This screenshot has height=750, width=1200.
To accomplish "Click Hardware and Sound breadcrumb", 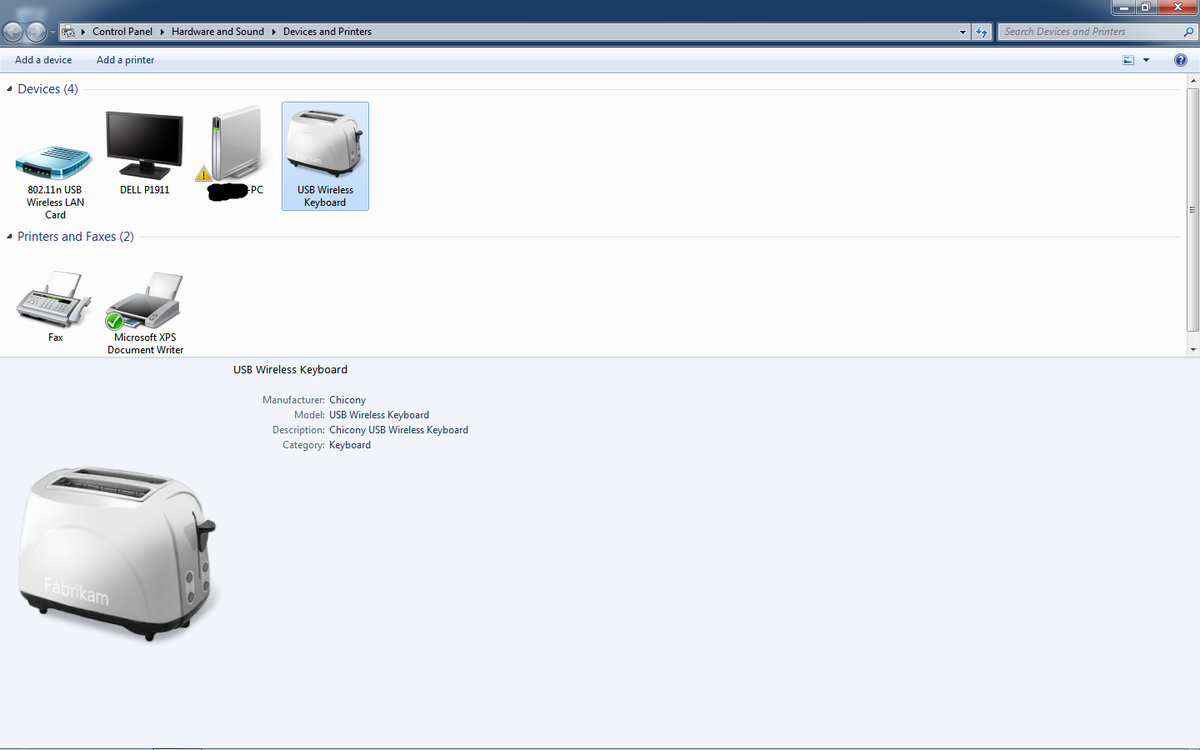I will pyautogui.click(x=217, y=32).
